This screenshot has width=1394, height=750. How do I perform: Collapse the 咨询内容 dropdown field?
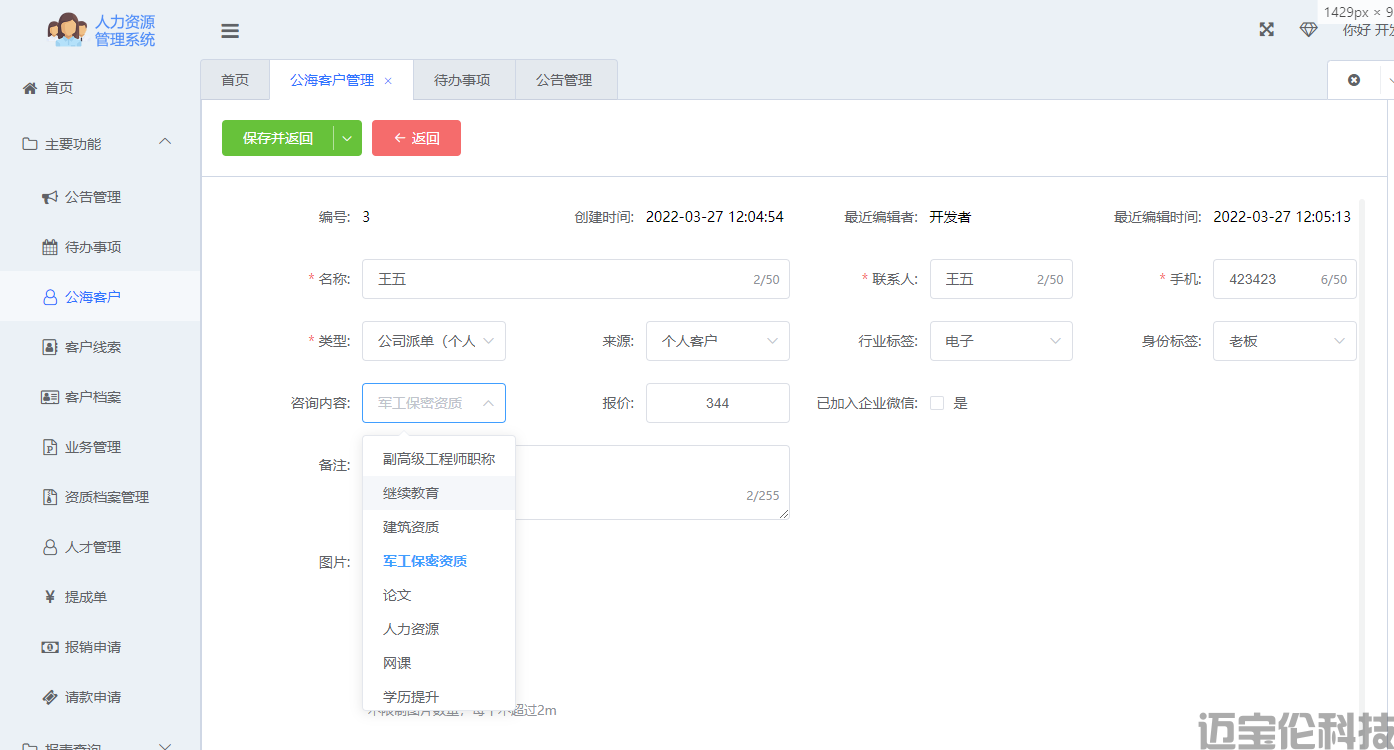click(x=434, y=403)
